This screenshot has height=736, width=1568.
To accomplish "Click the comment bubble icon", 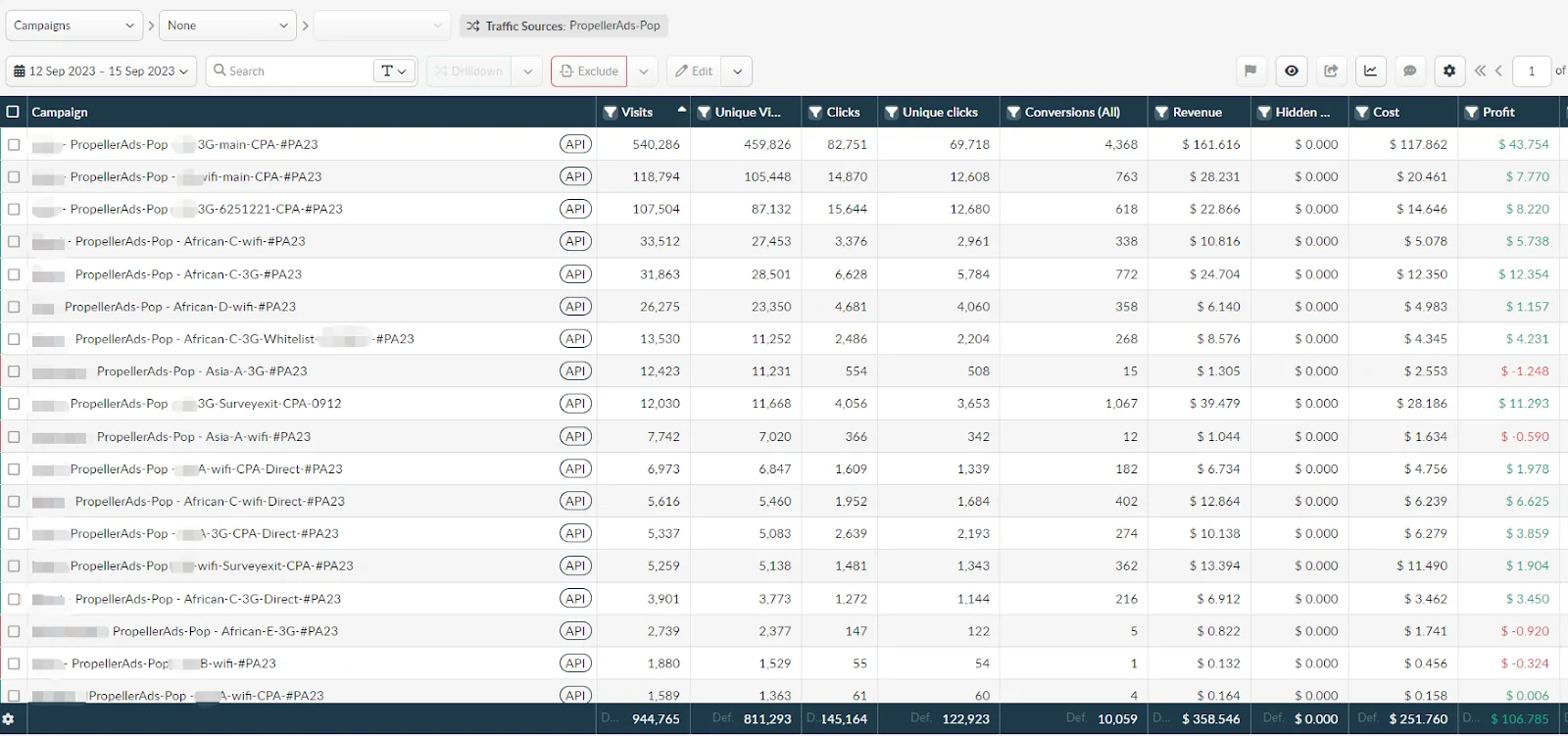I will click(x=1410, y=71).
